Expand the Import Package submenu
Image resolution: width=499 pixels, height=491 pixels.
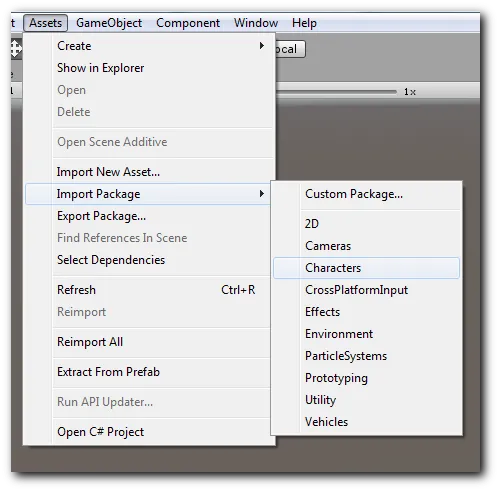pos(148,194)
